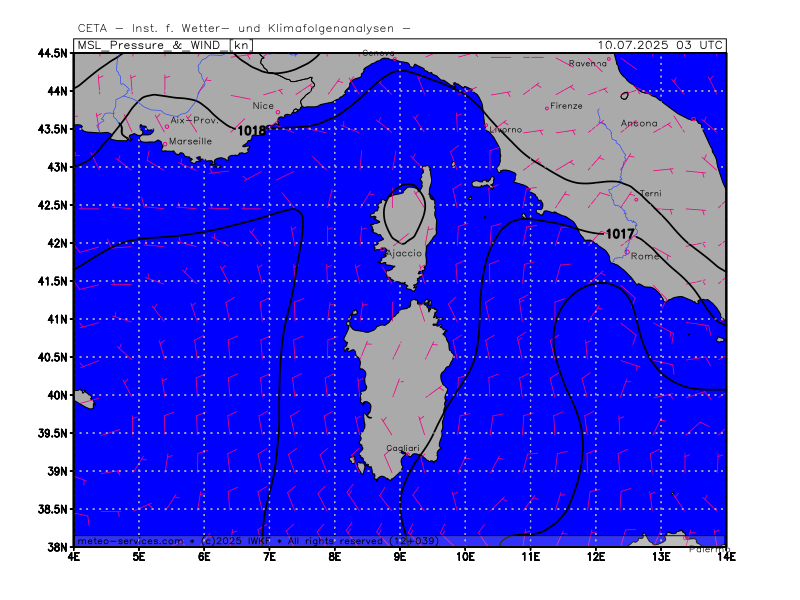Click the 12E longitude axis label

click(596, 557)
